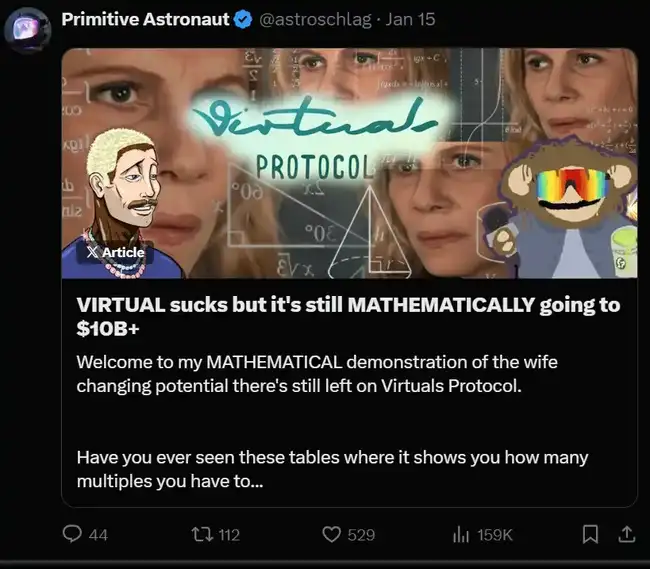Like the post with the heart icon
The height and width of the screenshot is (569, 650).
[333, 535]
